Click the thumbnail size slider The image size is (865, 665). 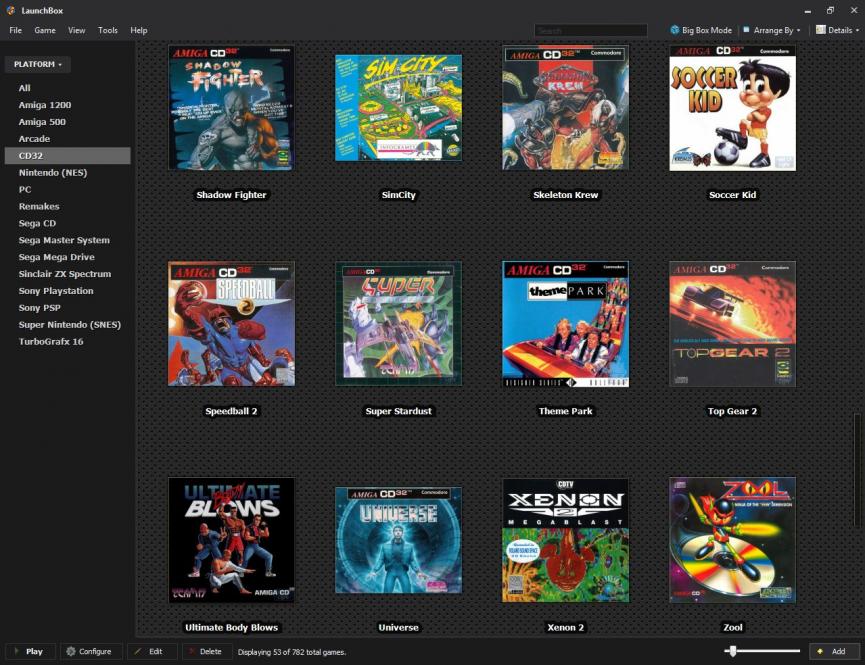pos(762,651)
